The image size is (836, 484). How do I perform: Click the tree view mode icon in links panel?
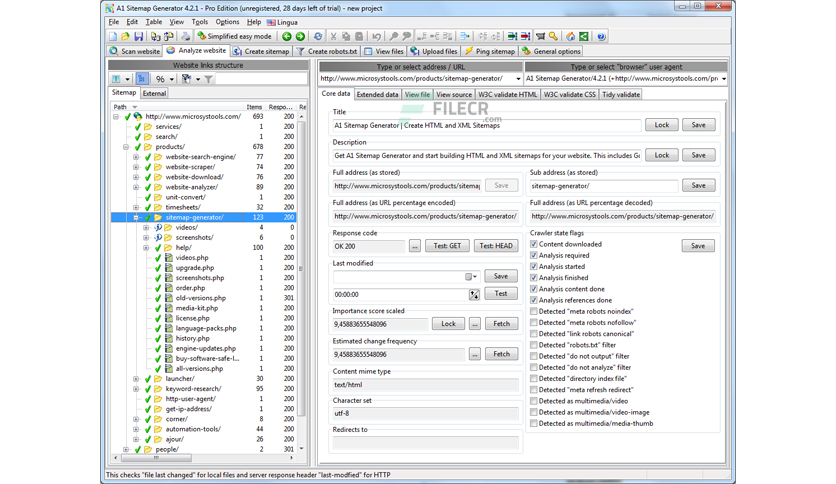[142, 79]
